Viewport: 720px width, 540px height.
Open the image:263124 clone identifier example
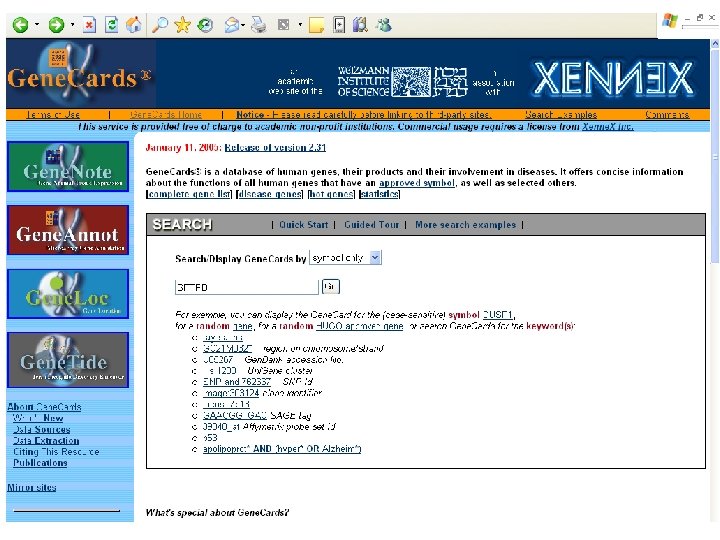coord(231,393)
